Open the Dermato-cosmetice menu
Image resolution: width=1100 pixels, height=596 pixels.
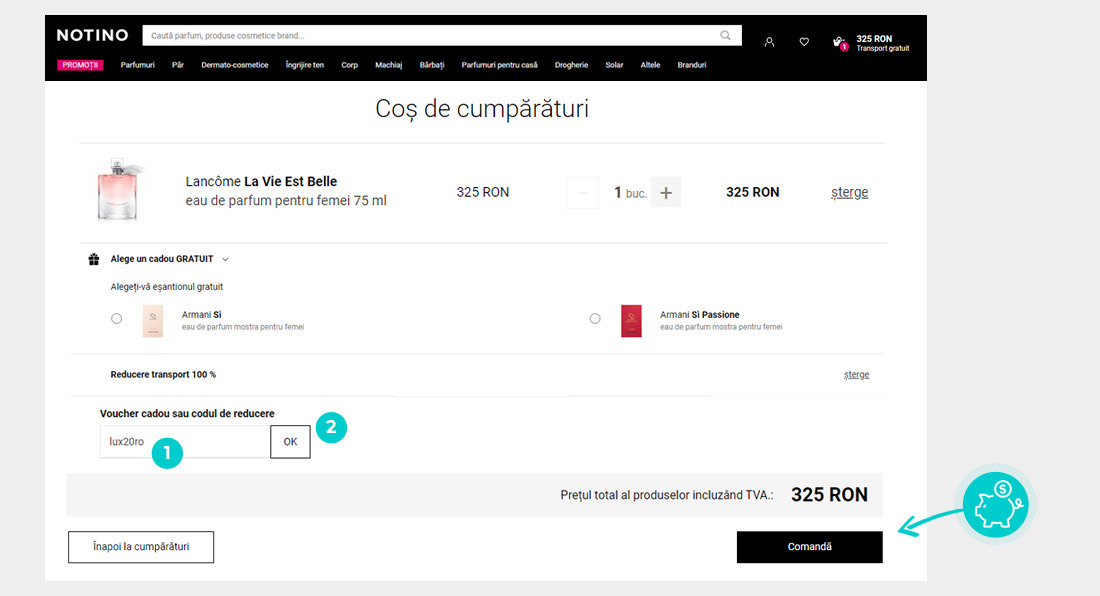[x=235, y=65]
